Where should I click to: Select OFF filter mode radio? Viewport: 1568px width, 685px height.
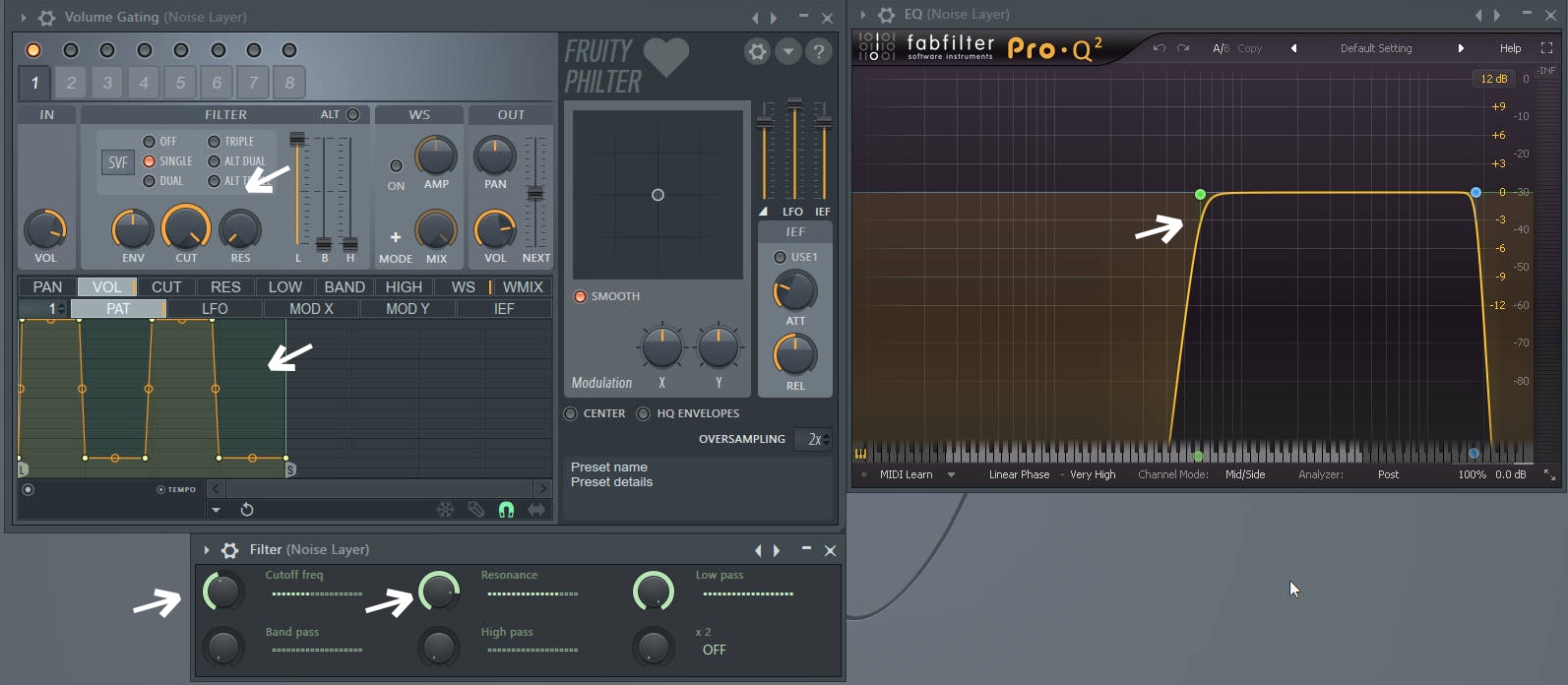pyautogui.click(x=150, y=142)
